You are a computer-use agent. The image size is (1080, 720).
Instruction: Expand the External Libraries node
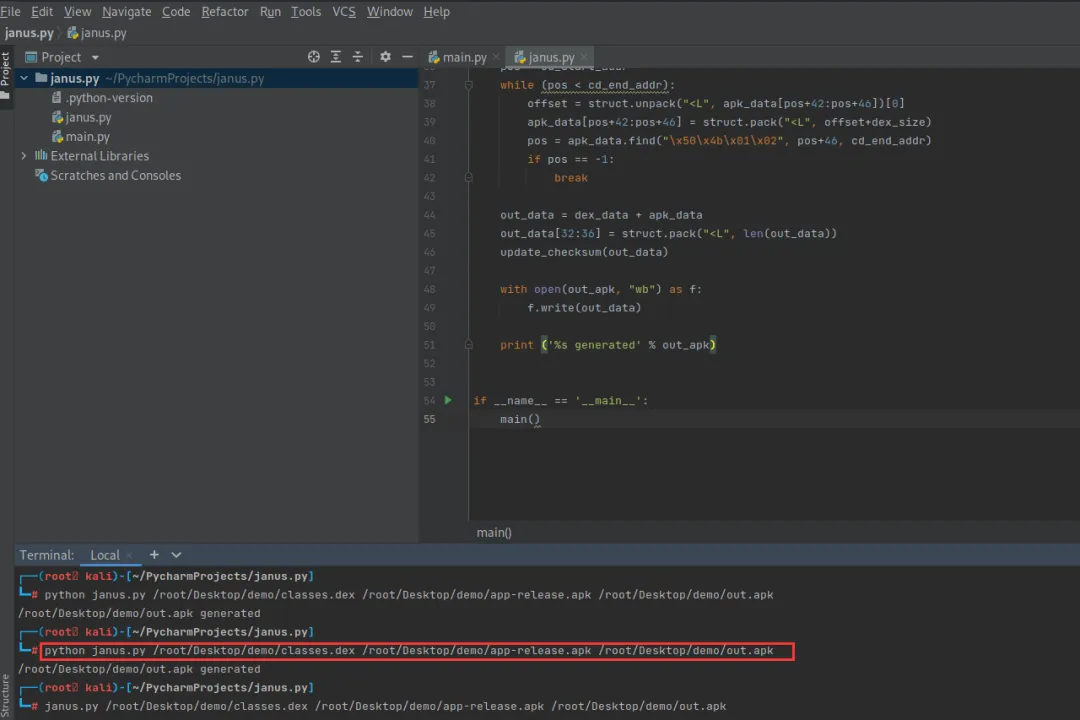[24, 156]
